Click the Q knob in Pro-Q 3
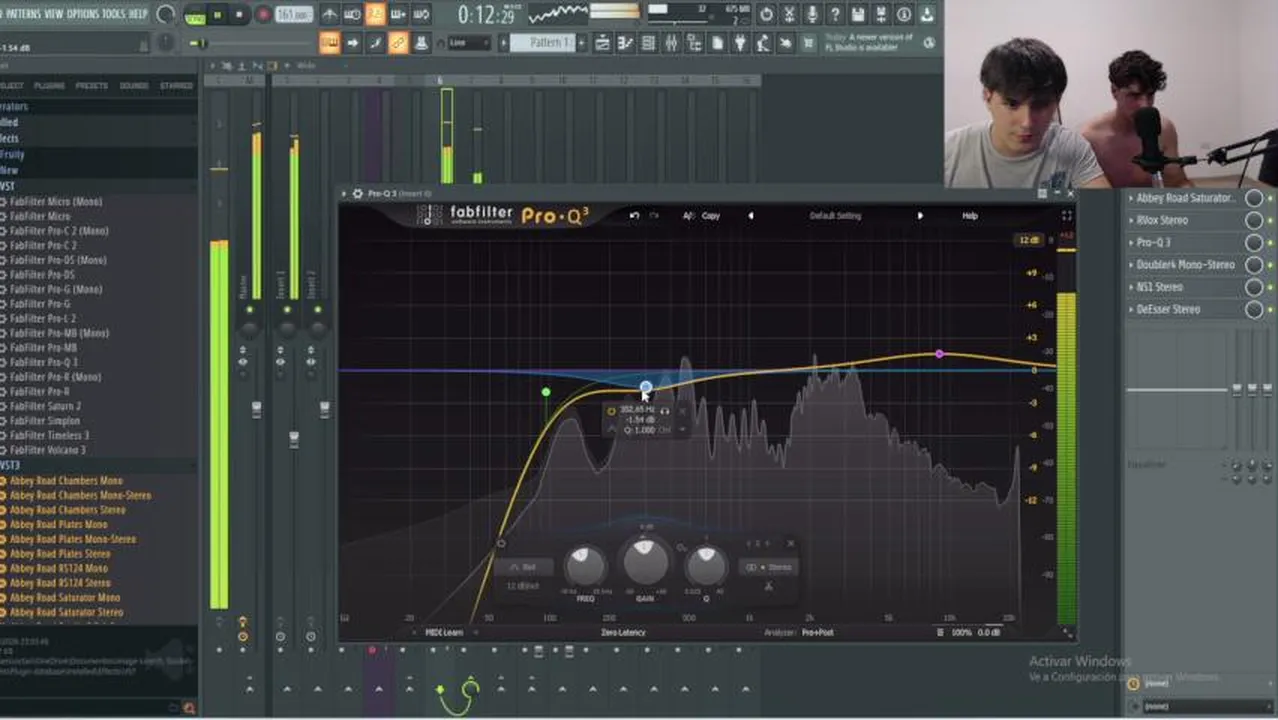The height and width of the screenshot is (720, 1278). click(706, 567)
